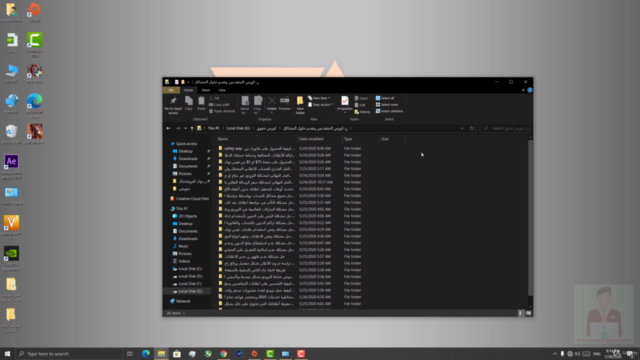
Task: Click the Edit command in the Open group
Action: [x=360, y=105]
